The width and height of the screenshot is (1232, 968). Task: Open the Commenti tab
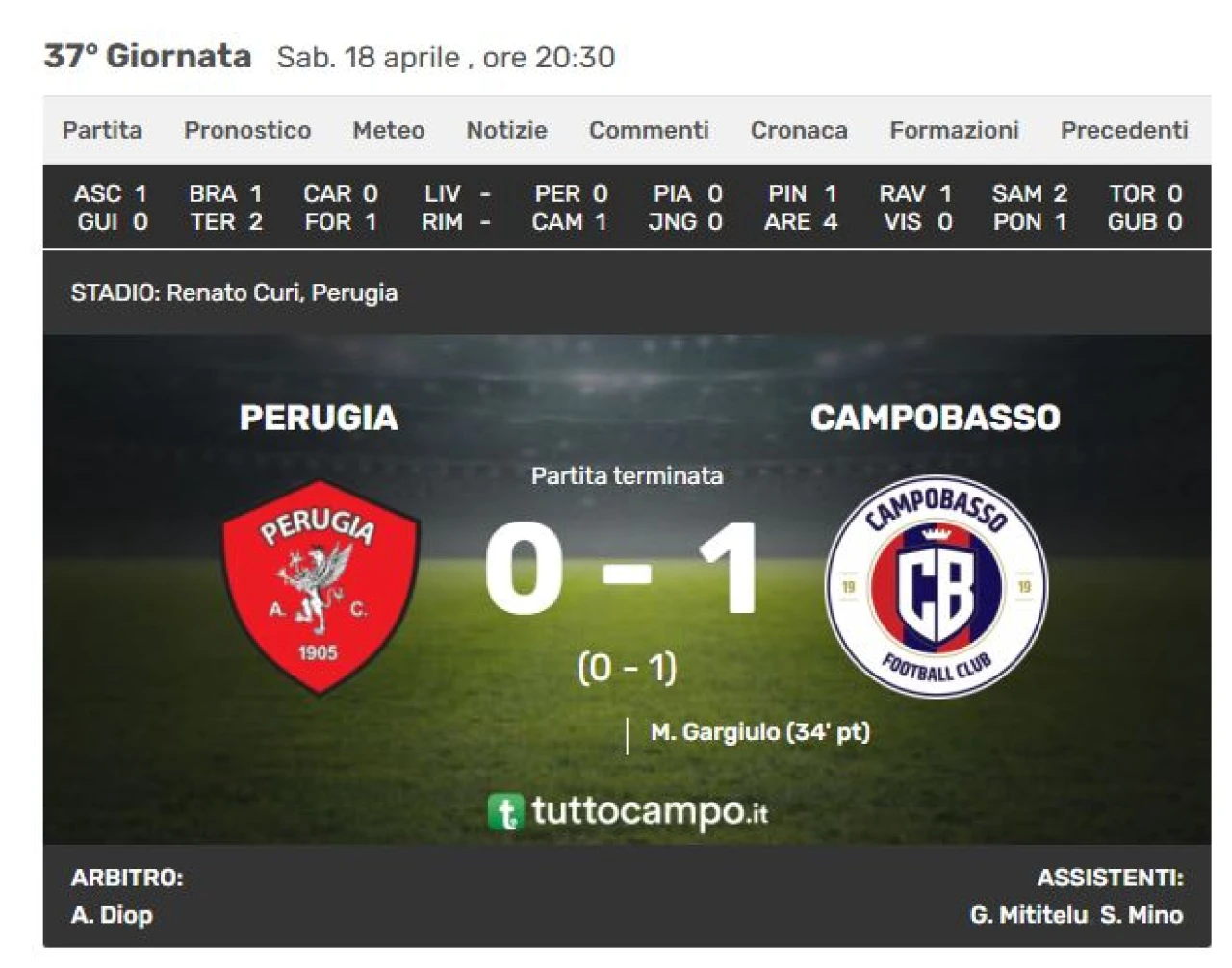point(649,130)
